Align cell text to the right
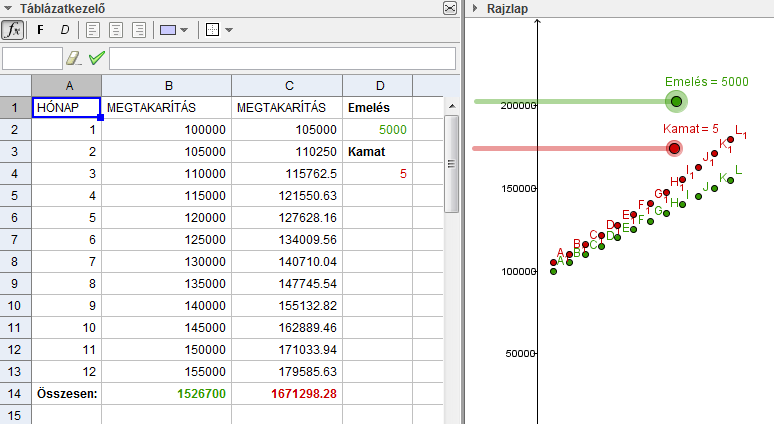 (x=138, y=30)
